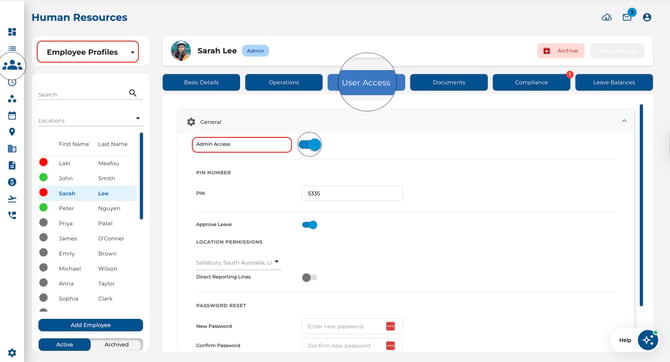
Task: Click the search magnifier icon
Action: click(132, 93)
